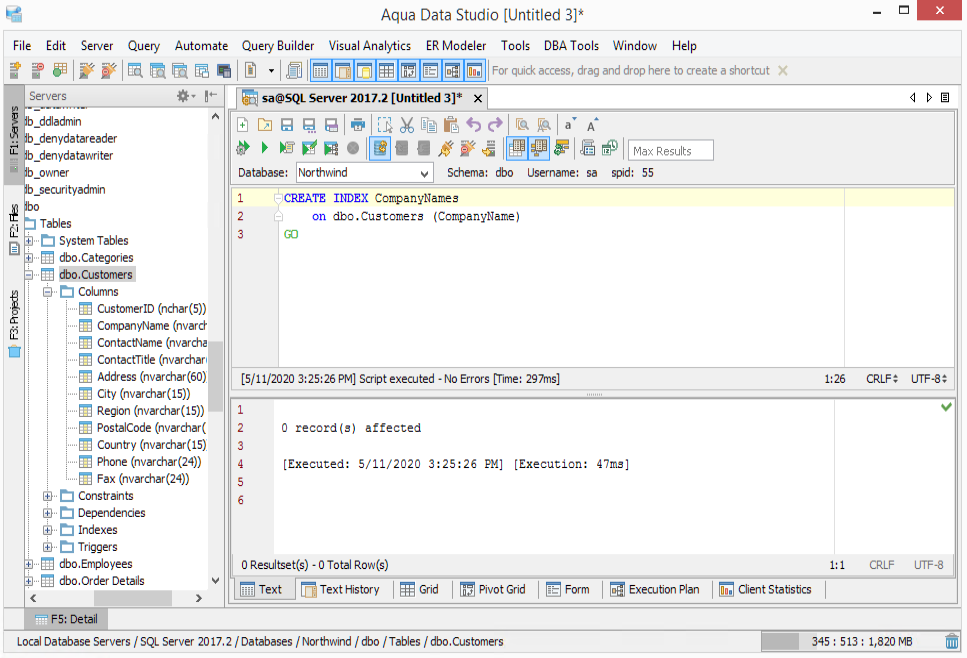Click the Save floppy disk icon
Screen dimensions: 967x658
(x=287, y=125)
